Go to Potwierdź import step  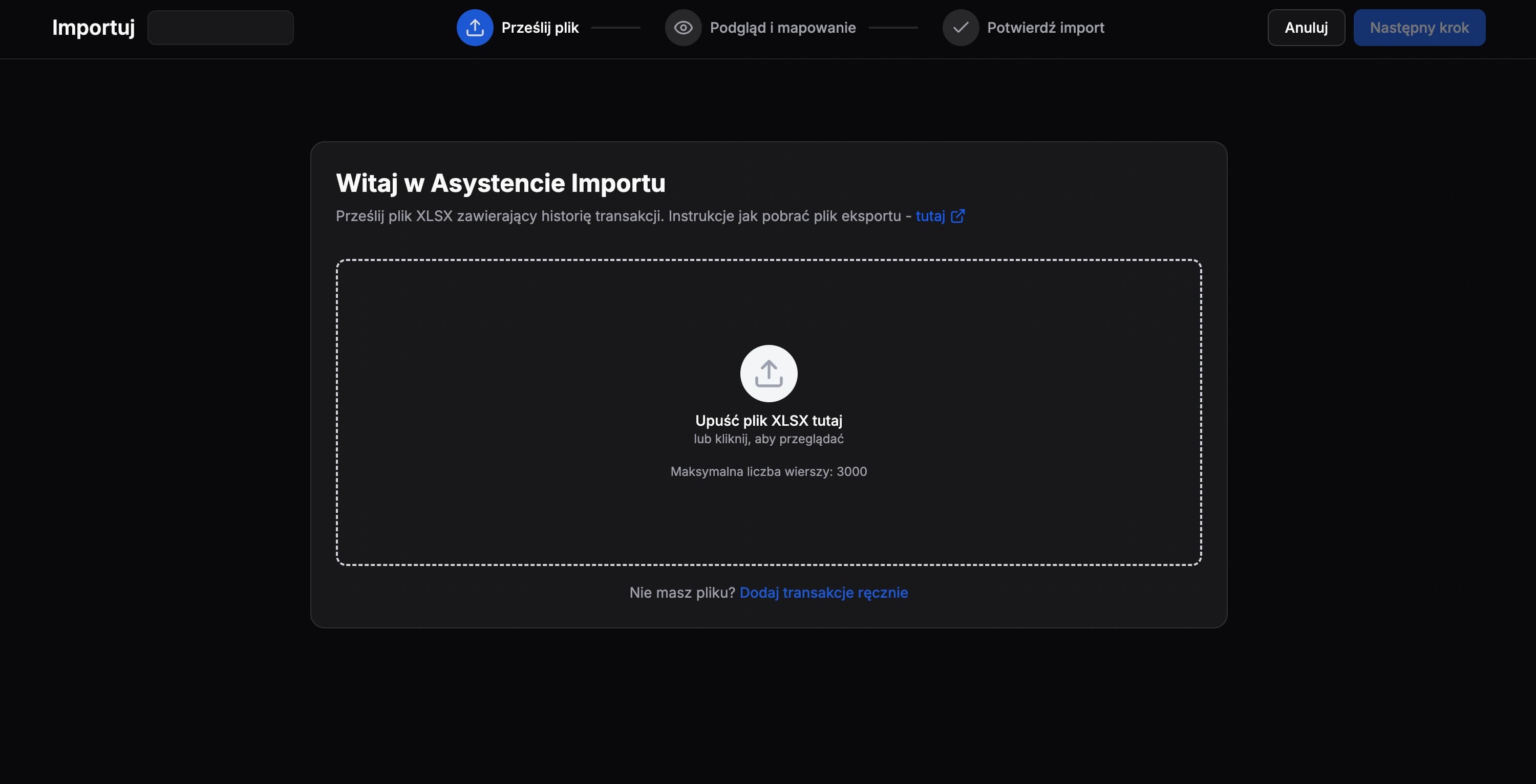pos(1046,28)
